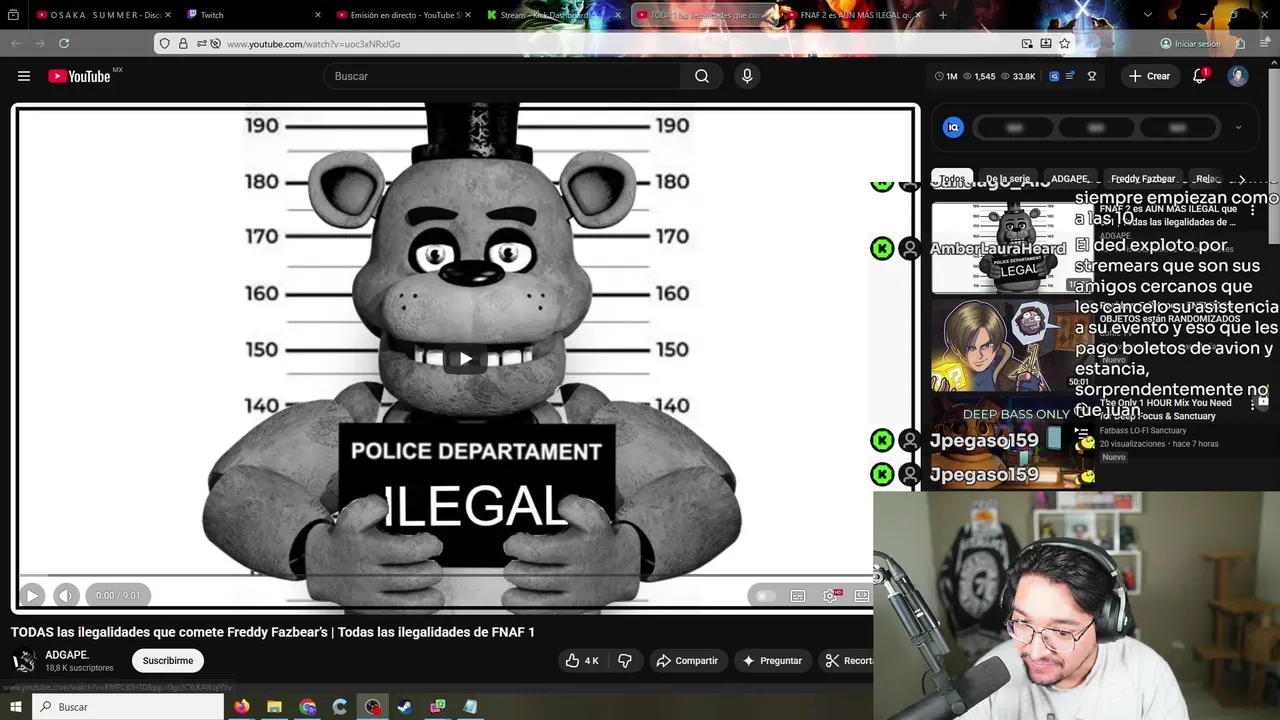Image resolution: width=1280 pixels, height=720 pixels.
Task: Select the Freddy Fazbear filter chip
Action: (1143, 179)
